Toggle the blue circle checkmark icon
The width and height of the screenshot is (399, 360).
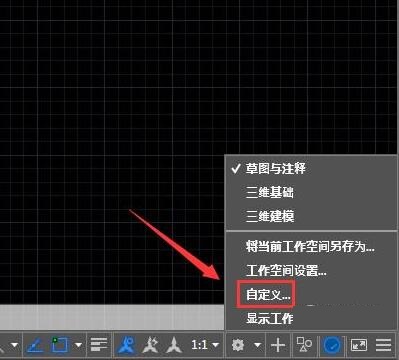[333, 345]
